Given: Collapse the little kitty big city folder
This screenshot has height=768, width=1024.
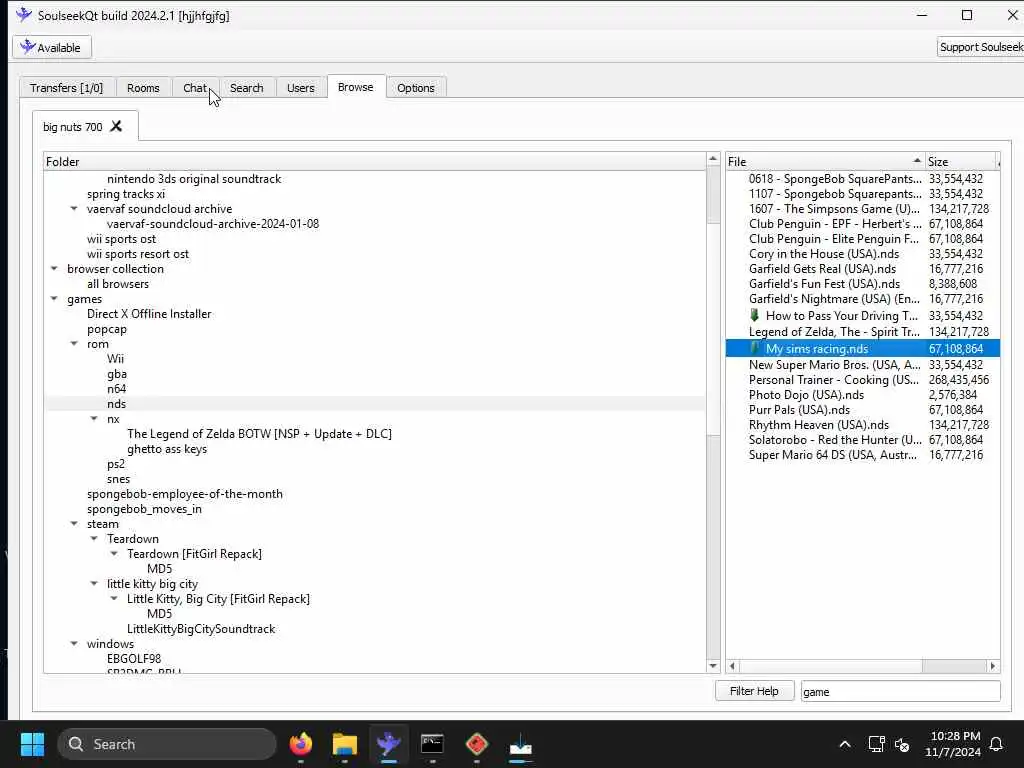Looking at the screenshot, I should [x=94, y=584].
